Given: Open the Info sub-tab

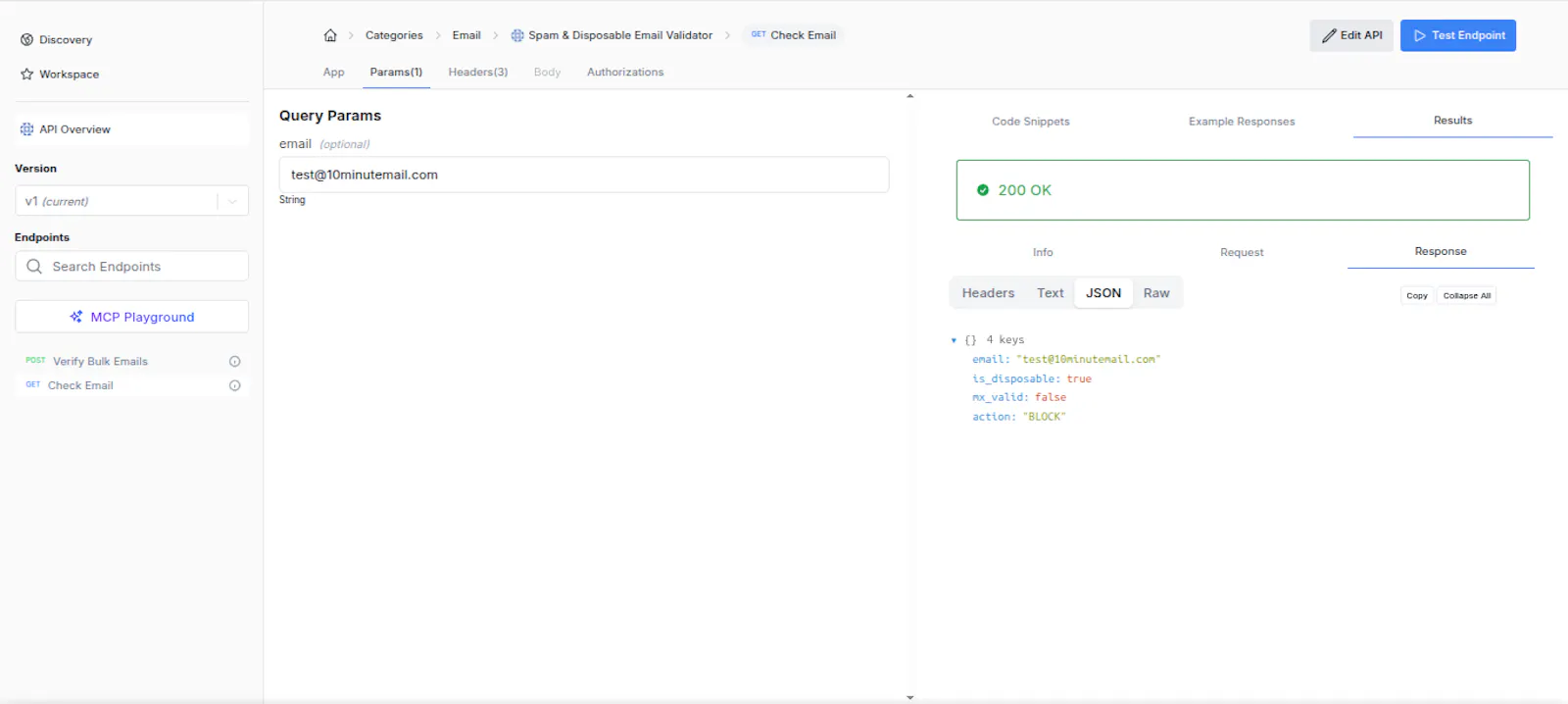Looking at the screenshot, I should coord(1043,253).
